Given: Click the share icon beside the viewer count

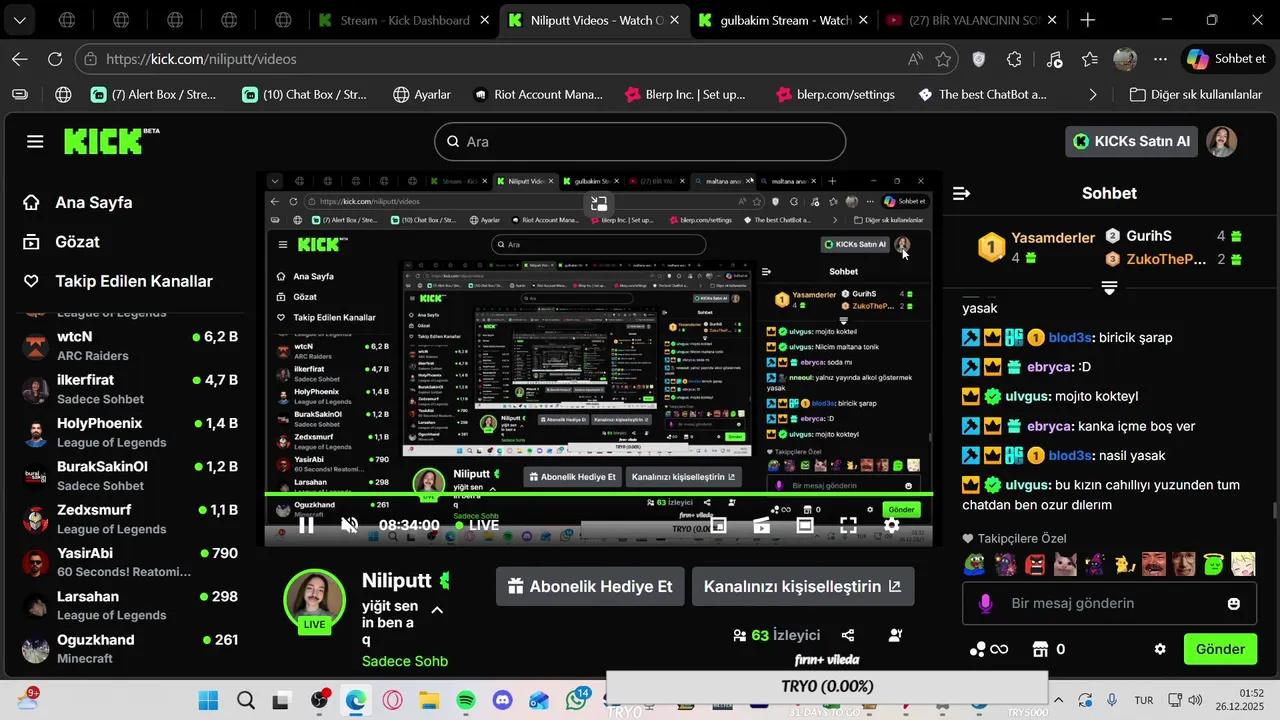Looking at the screenshot, I should coord(847,634).
